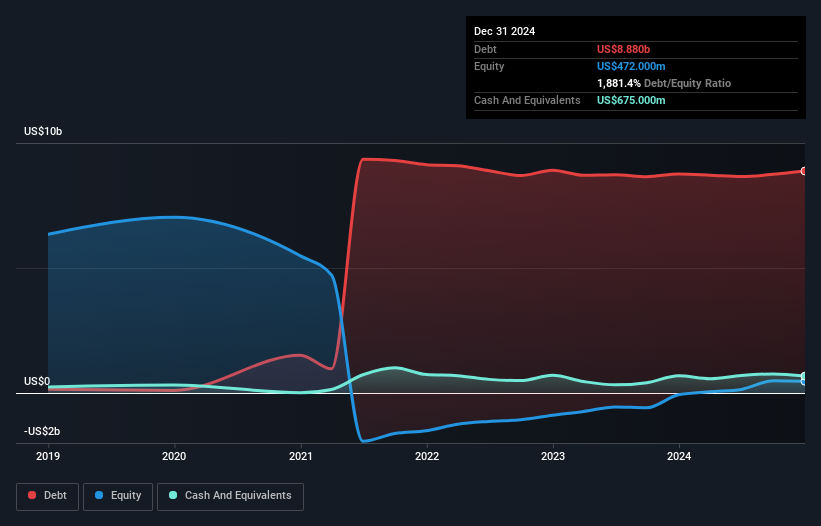Toggle the Equity series legend button
Screen dimensions: 821x526
(x=118, y=496)
